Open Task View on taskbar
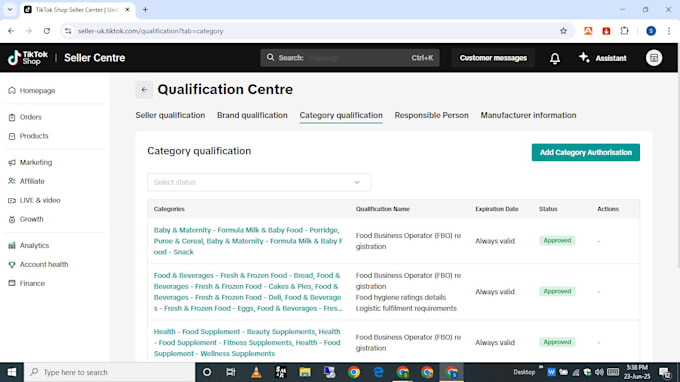The image size is (680, 382). 231,372
